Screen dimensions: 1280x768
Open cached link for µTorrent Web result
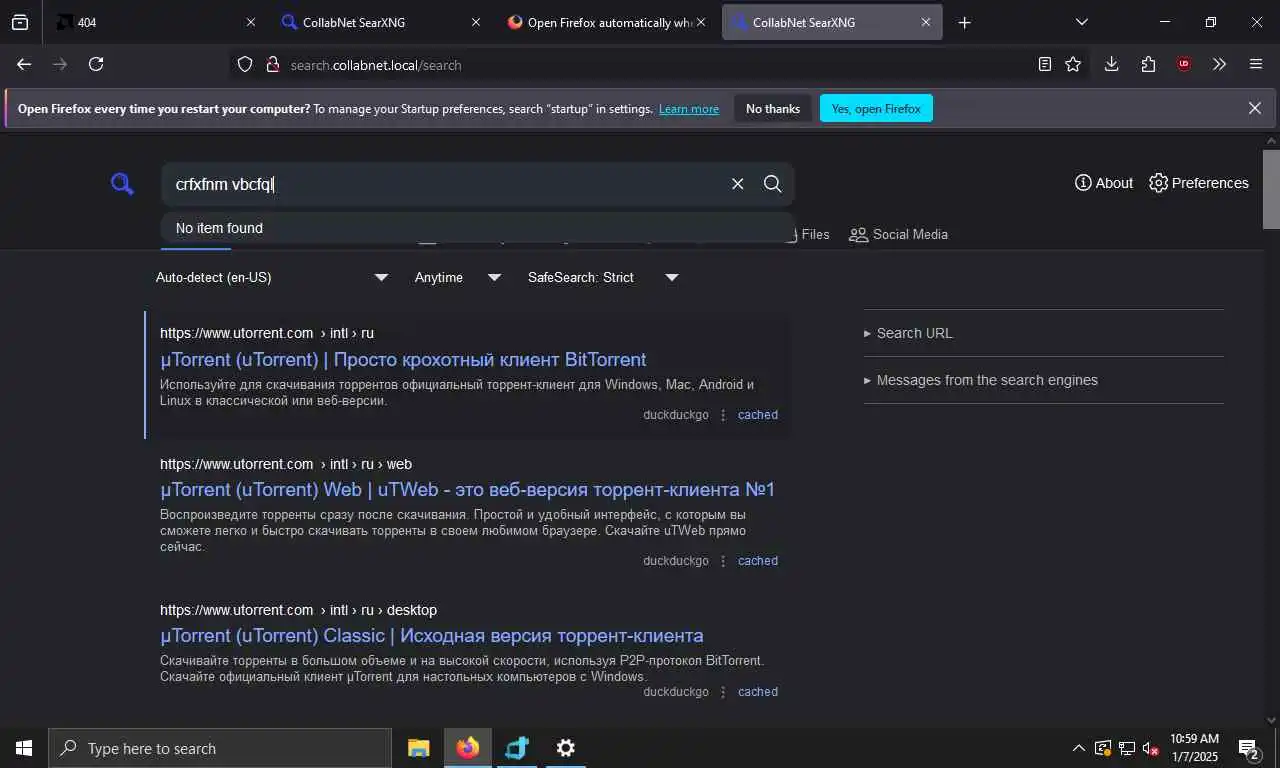point(758,561)
